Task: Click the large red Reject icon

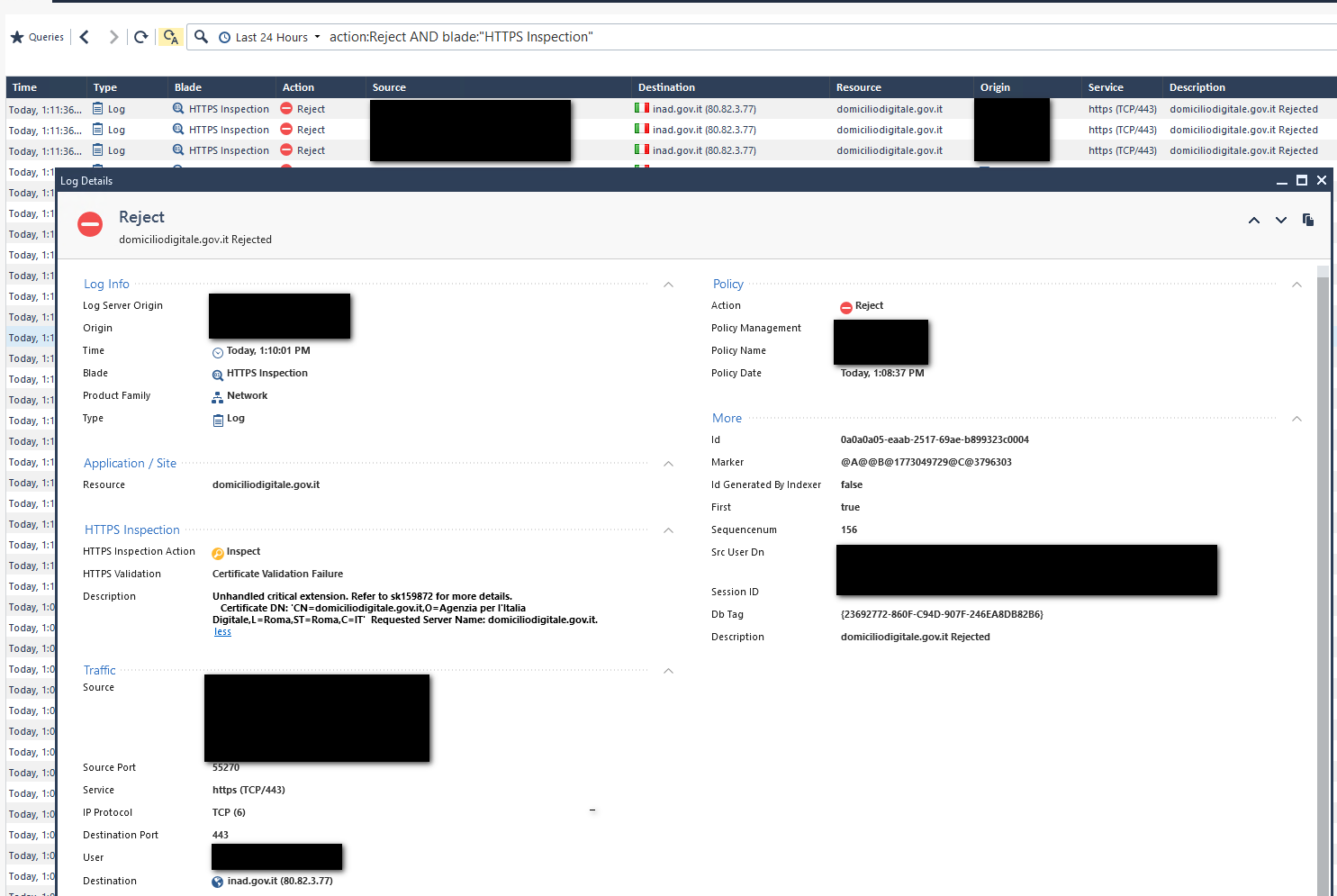Action: point(90,224)
